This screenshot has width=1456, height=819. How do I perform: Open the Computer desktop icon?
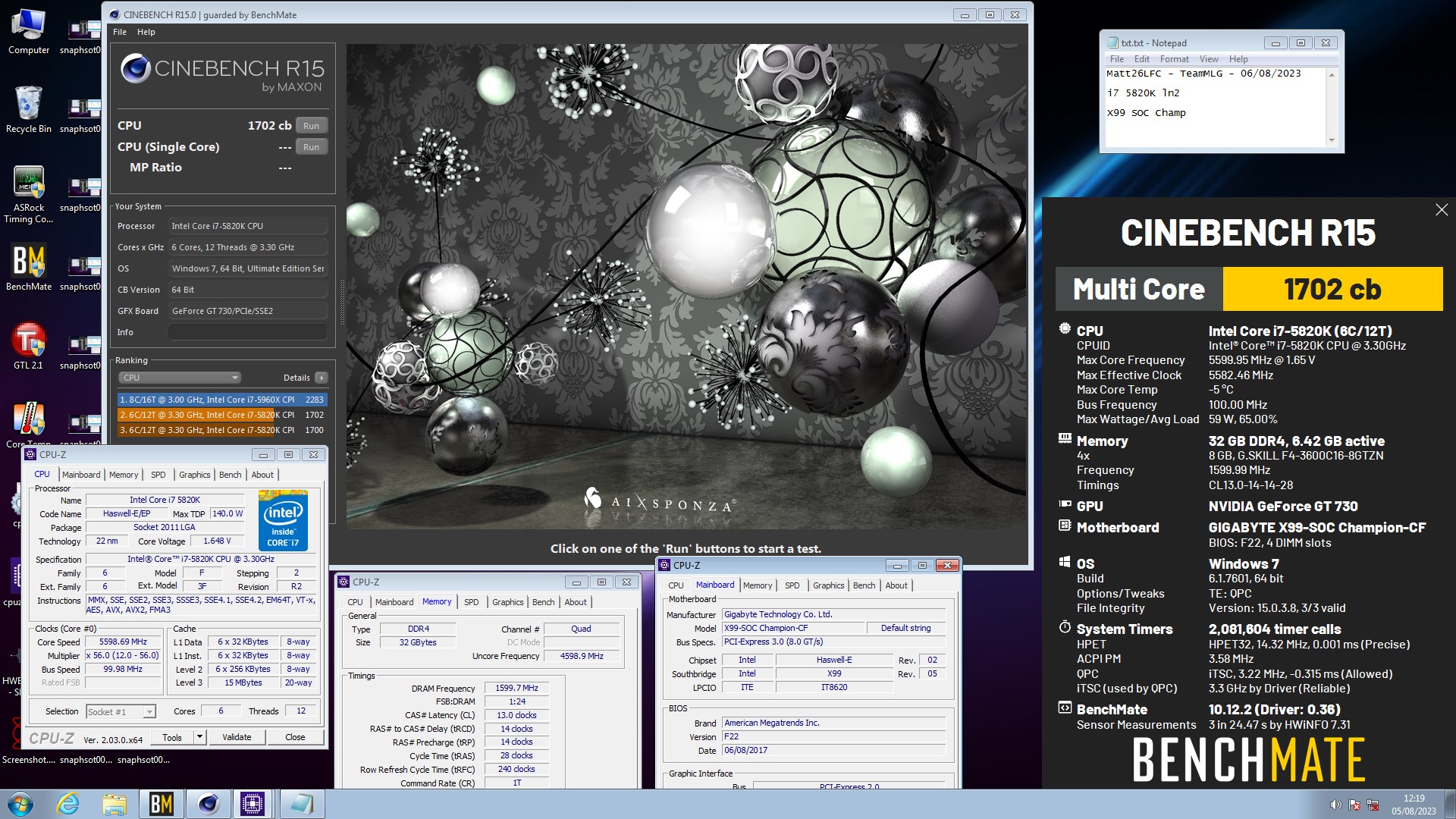[x=28, y=32]
